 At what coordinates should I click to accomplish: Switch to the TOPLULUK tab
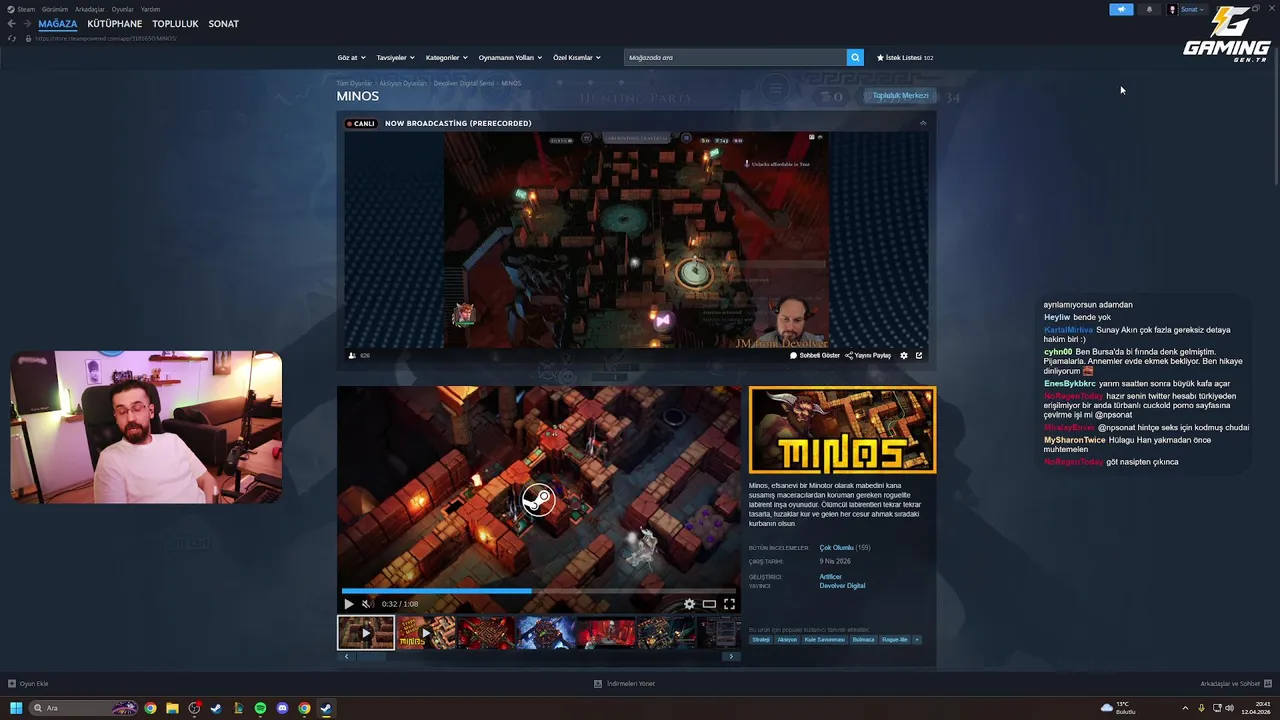point(175,23)
